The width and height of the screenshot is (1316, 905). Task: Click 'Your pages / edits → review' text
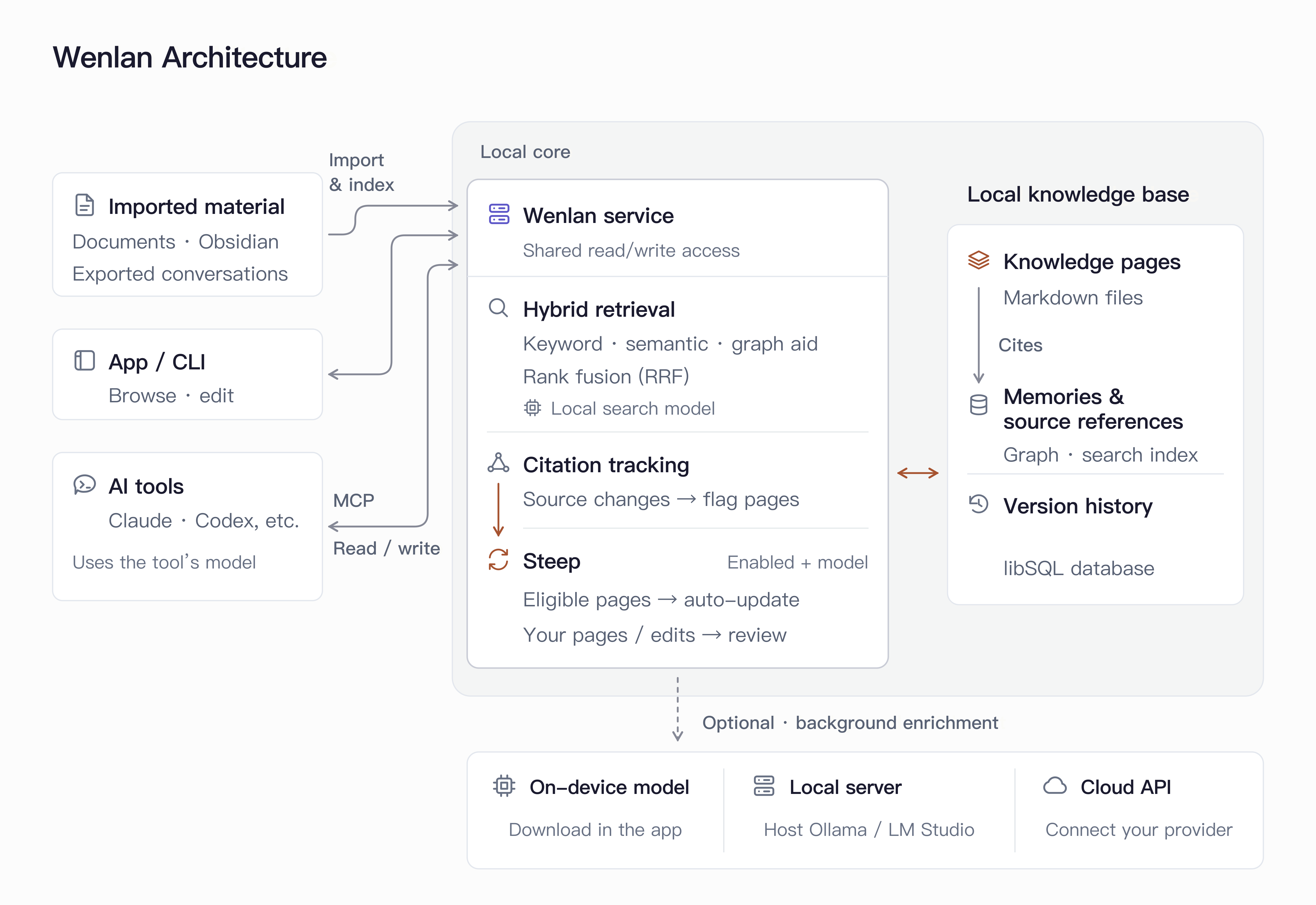(x=655, y=635)
